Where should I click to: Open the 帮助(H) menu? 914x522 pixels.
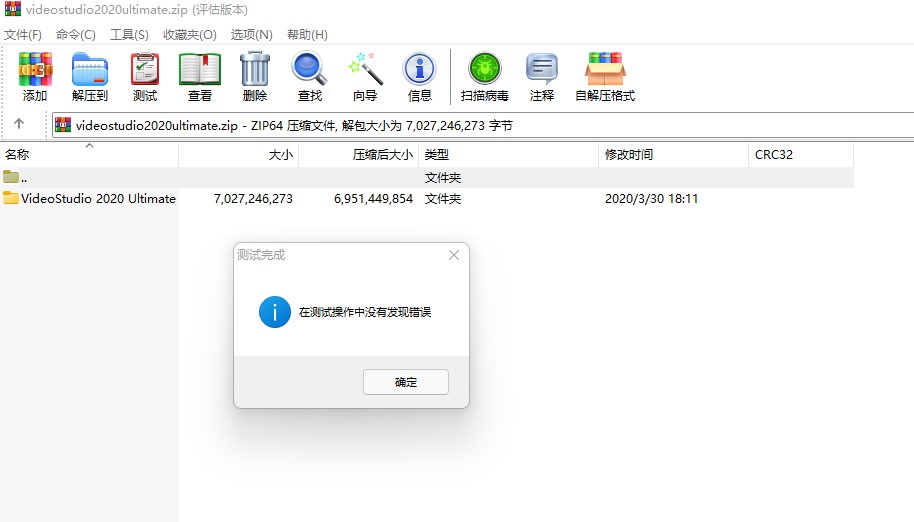coord(307,34)
